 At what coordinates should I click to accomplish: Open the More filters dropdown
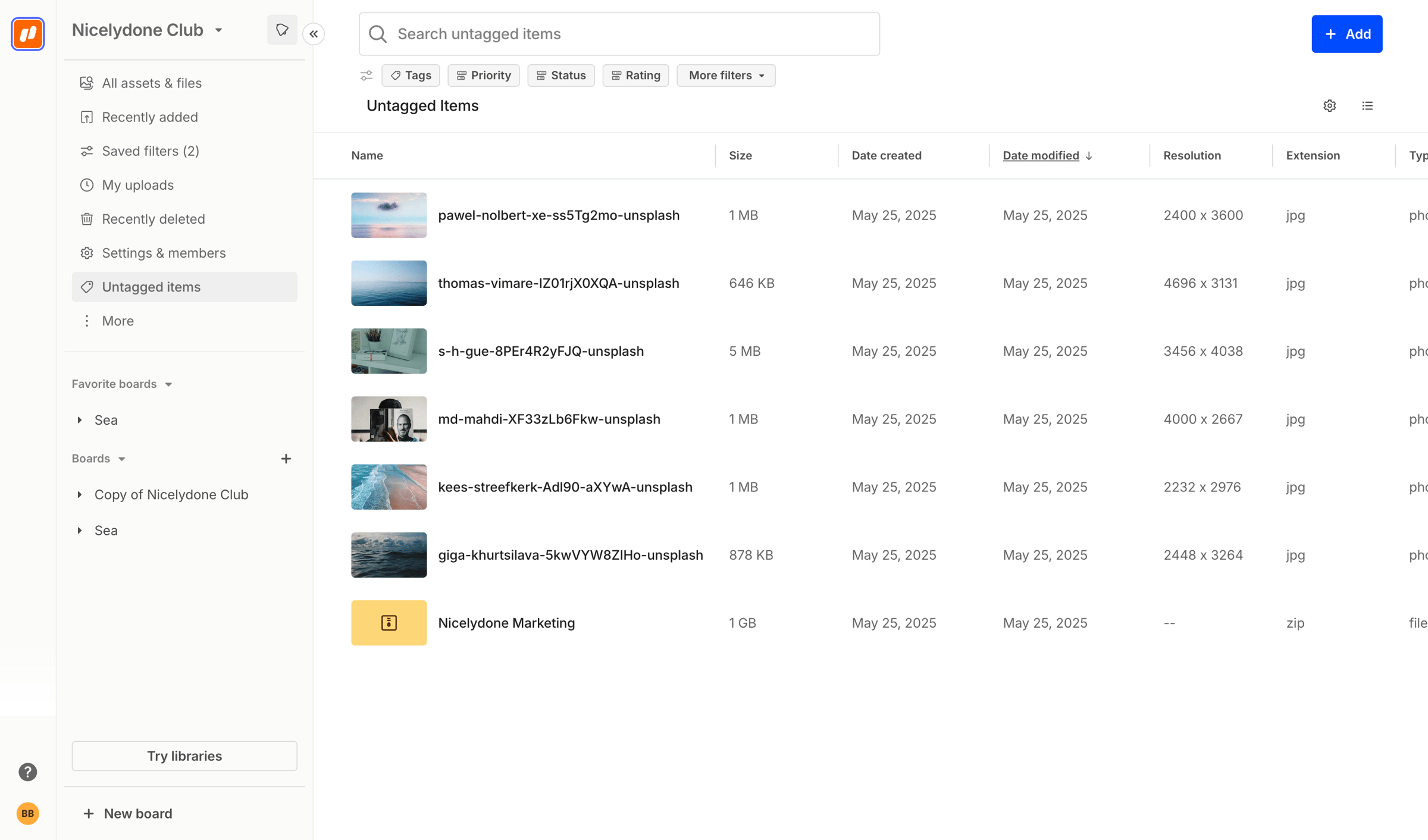click(x=726, y=76)
